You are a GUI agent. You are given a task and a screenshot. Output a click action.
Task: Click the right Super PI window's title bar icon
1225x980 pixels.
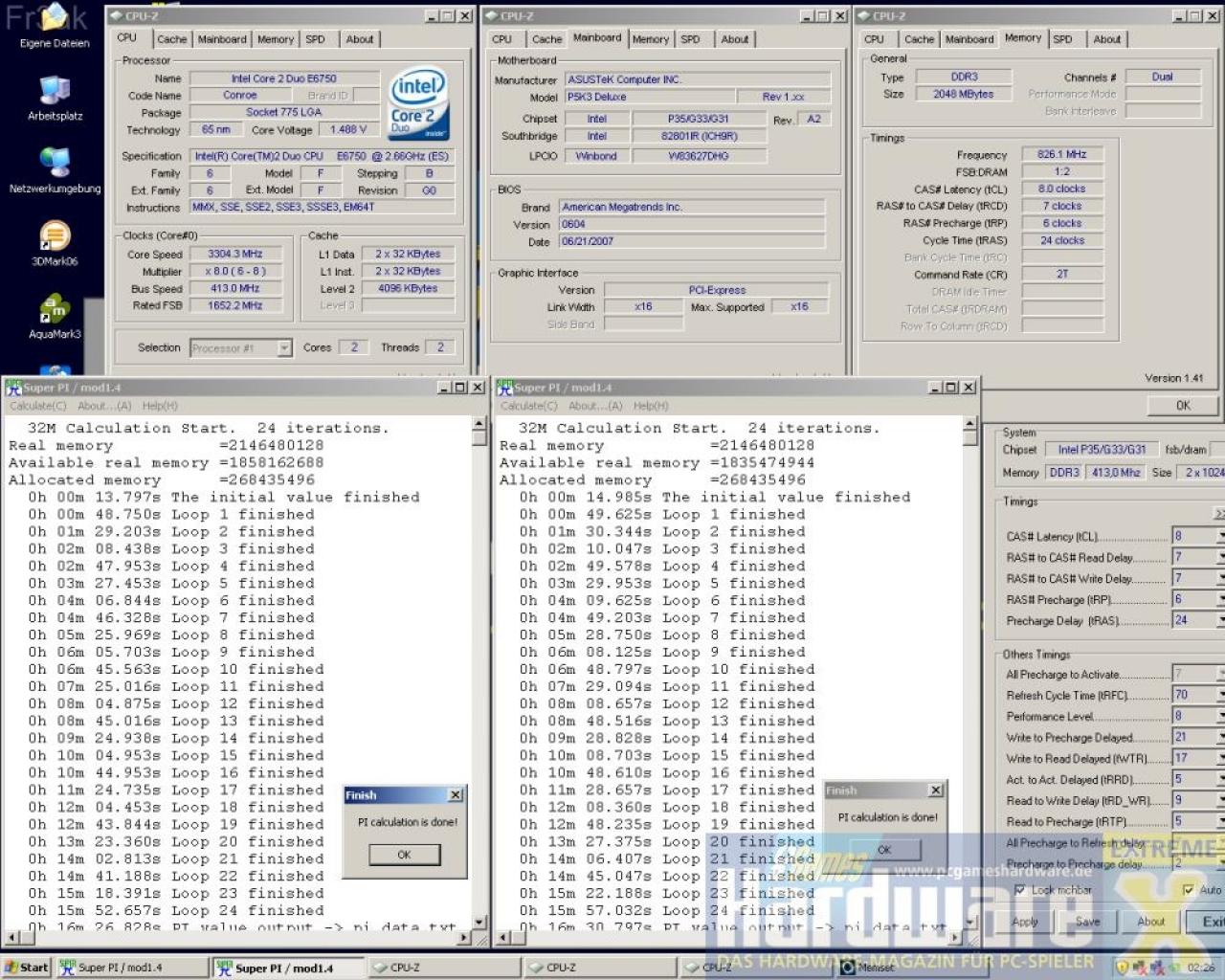504,388
